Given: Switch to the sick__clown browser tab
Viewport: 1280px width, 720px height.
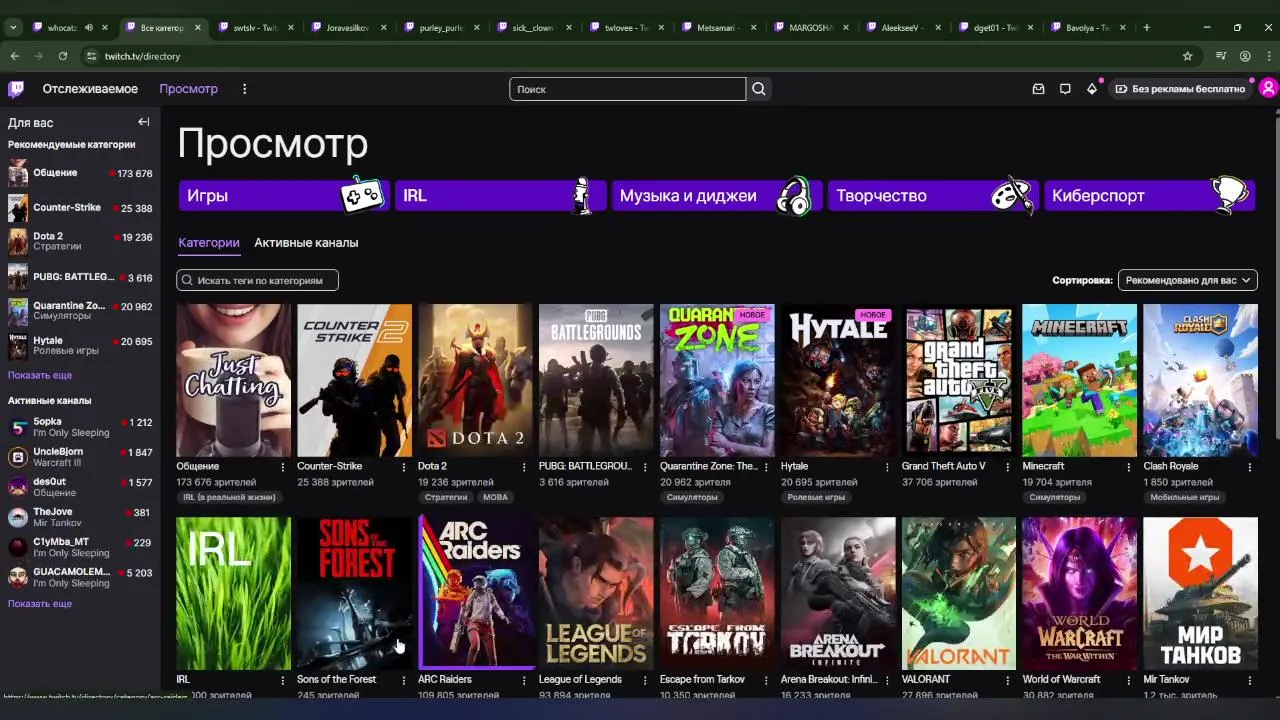Looking at the screenshot, I should click(x=533, y=27).
